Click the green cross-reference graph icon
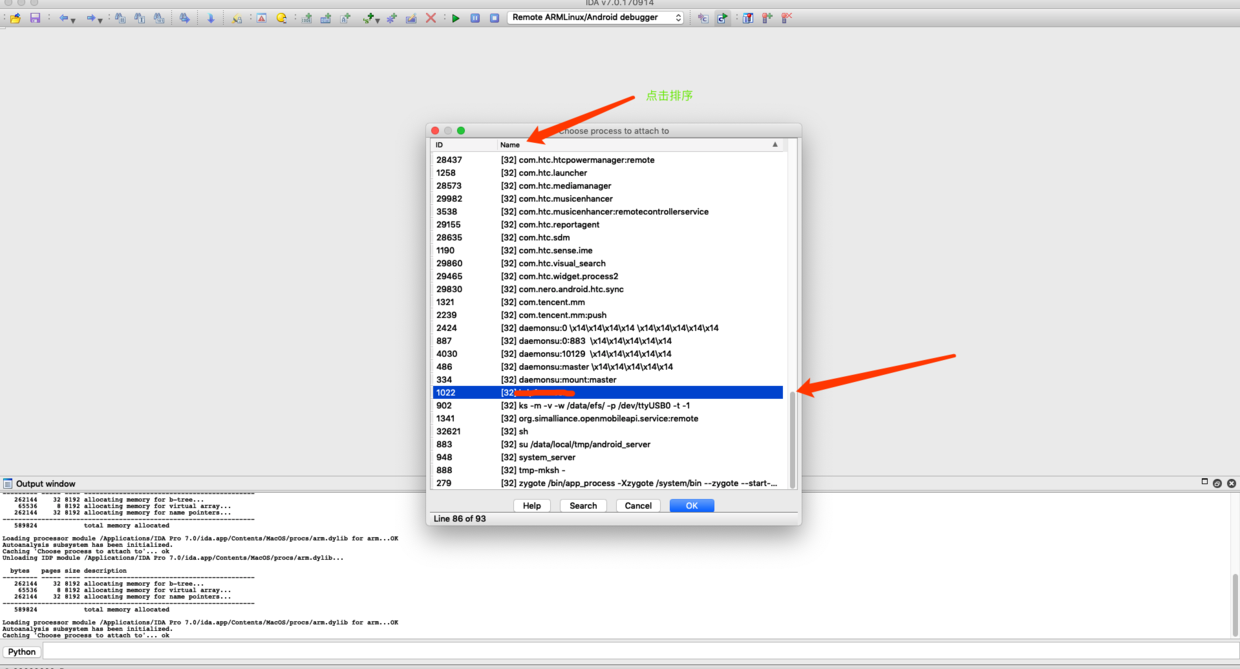The image size is (1240, 669). [369, 18]
